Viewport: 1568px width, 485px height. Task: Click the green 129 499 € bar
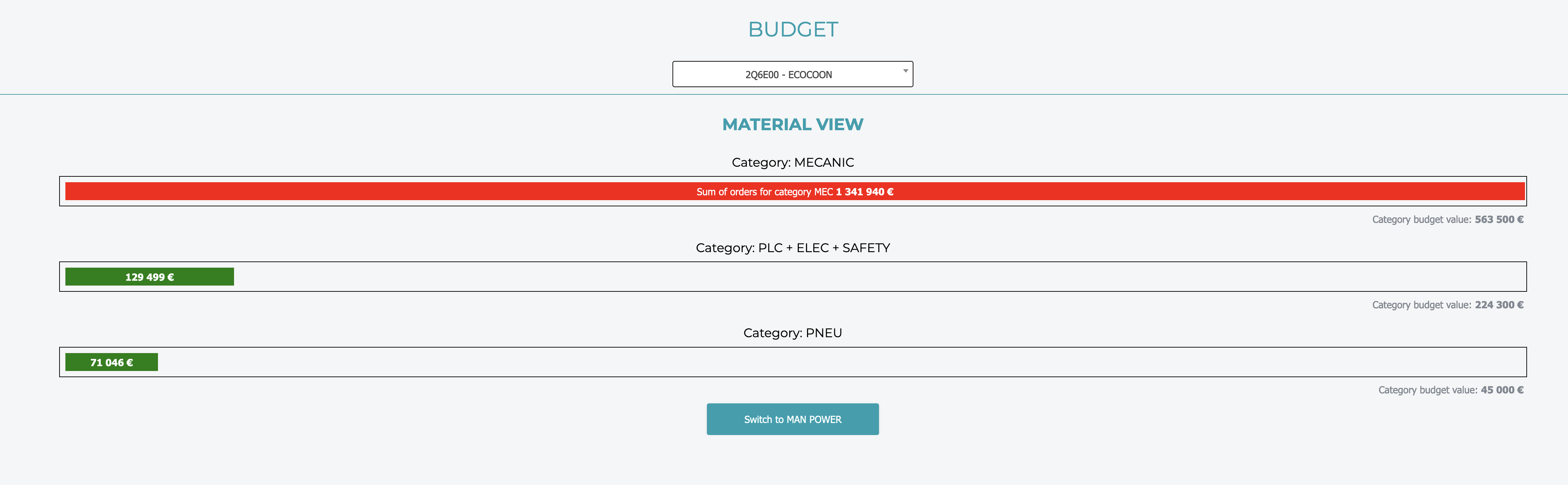click(149, 277)
